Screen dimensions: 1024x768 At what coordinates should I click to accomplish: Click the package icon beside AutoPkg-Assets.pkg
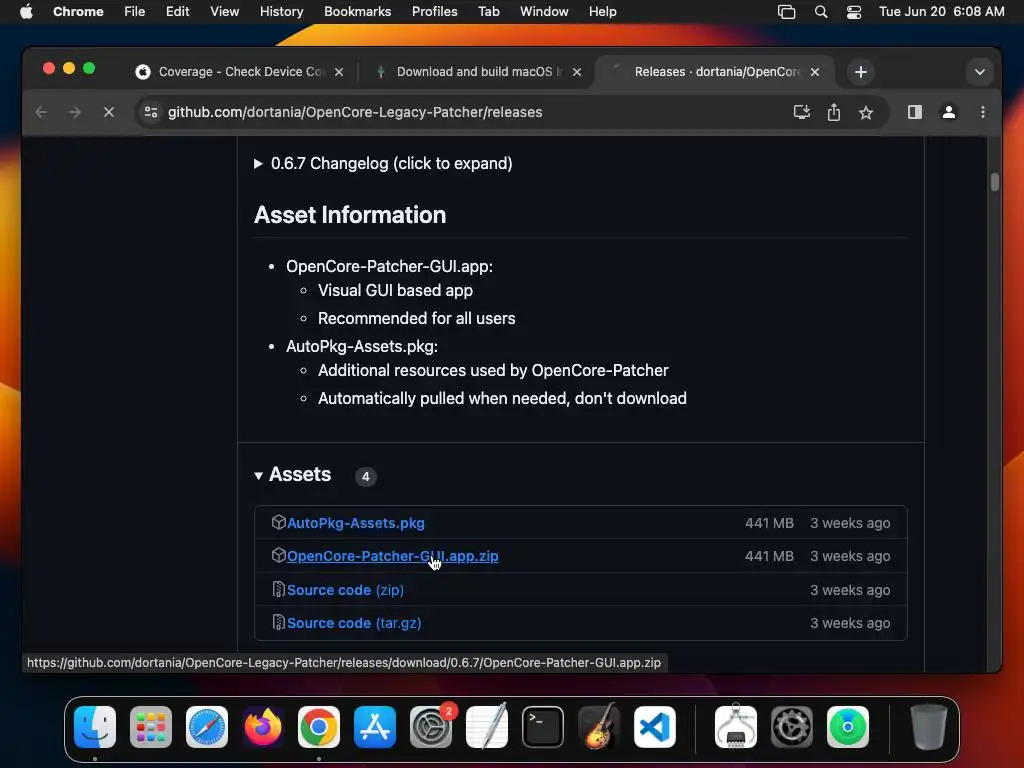(278, 522)
